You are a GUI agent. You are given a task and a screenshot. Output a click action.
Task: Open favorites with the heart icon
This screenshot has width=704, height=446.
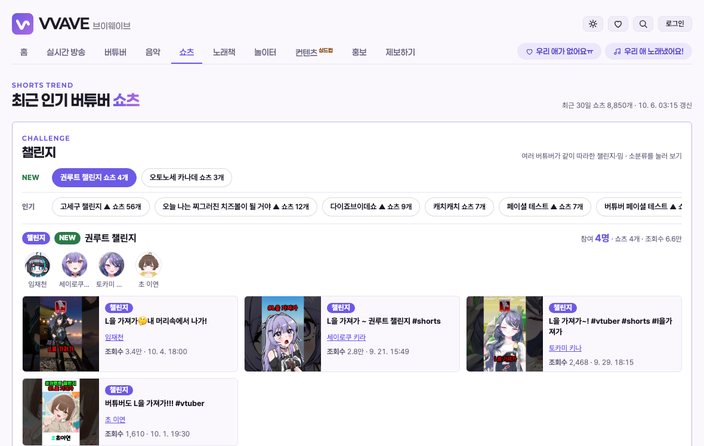click(618, 24)
